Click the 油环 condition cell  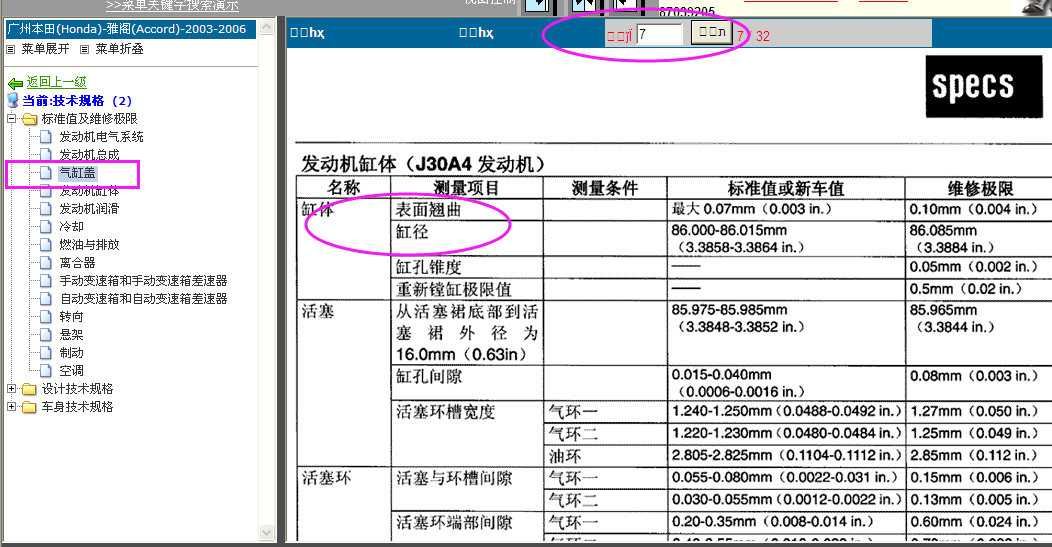[604, 456]
